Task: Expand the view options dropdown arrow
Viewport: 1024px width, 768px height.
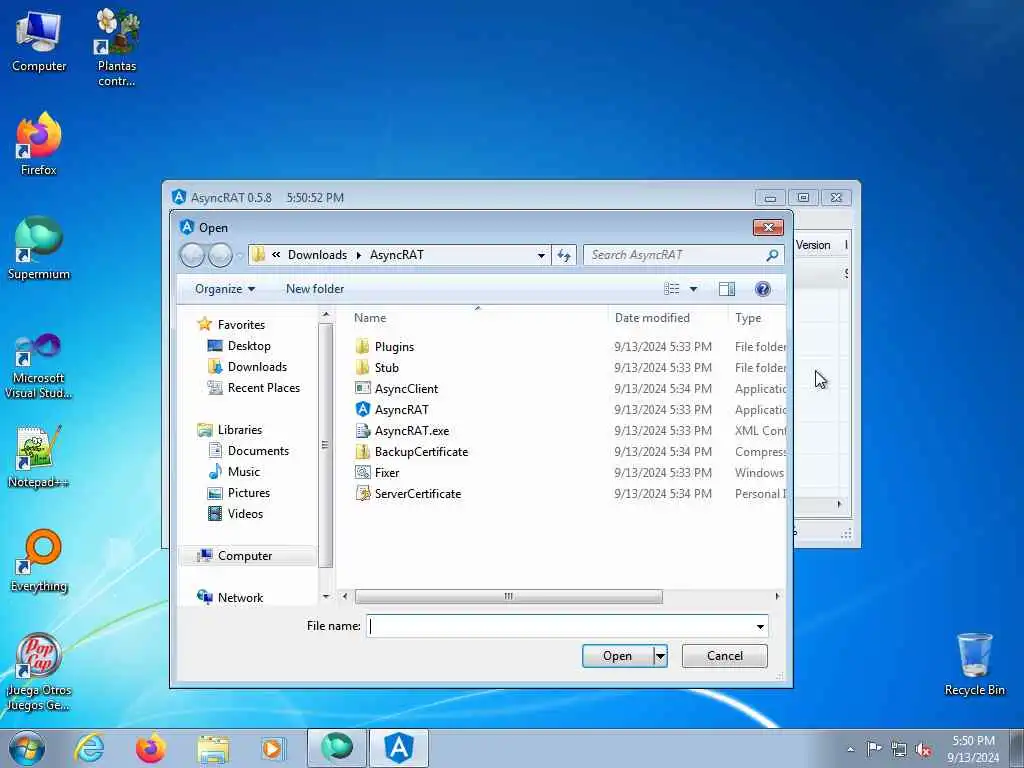Action: [x=694, y=289]
